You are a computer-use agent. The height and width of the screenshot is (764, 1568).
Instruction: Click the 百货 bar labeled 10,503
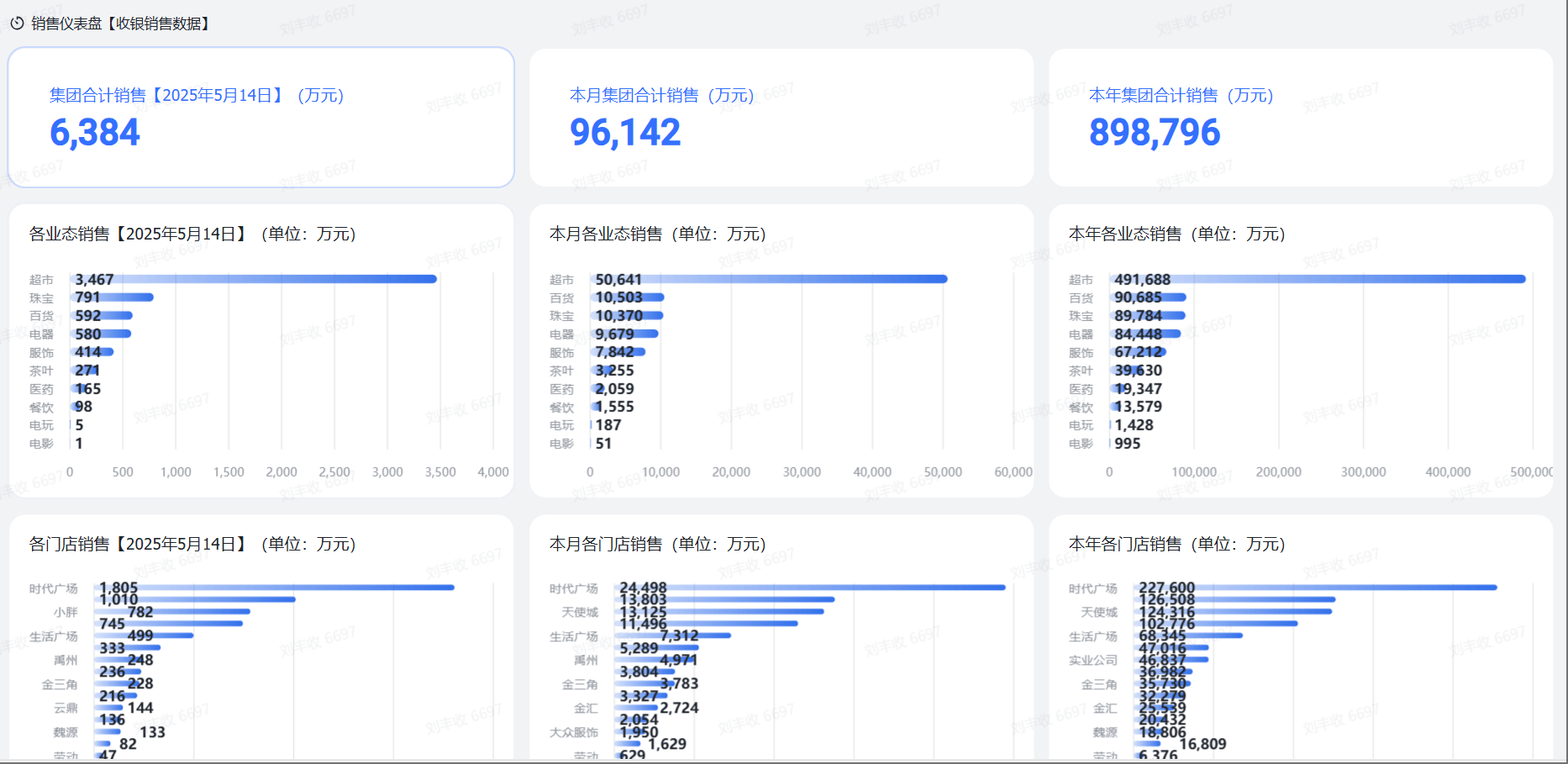click(x=628, y=298)
